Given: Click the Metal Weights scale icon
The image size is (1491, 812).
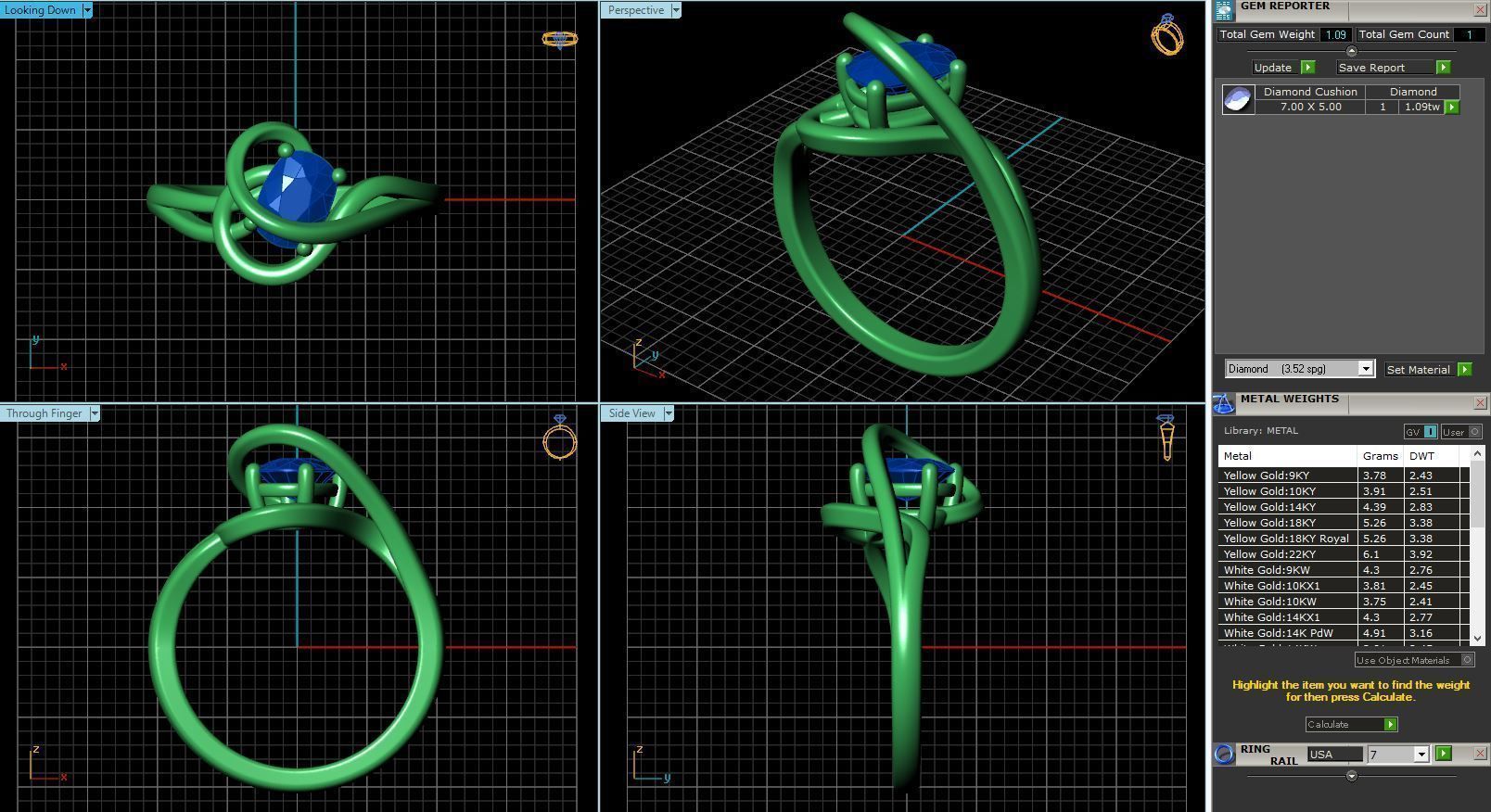Looking at the screenshot, I should click(1223, 403).
